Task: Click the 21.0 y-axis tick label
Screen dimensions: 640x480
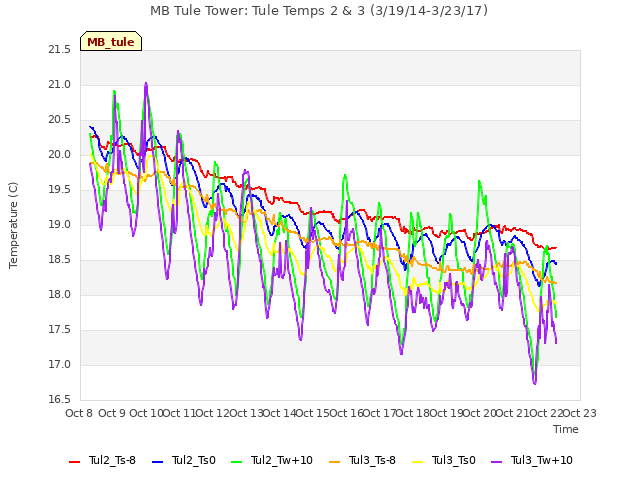Action: pos(60,85)
